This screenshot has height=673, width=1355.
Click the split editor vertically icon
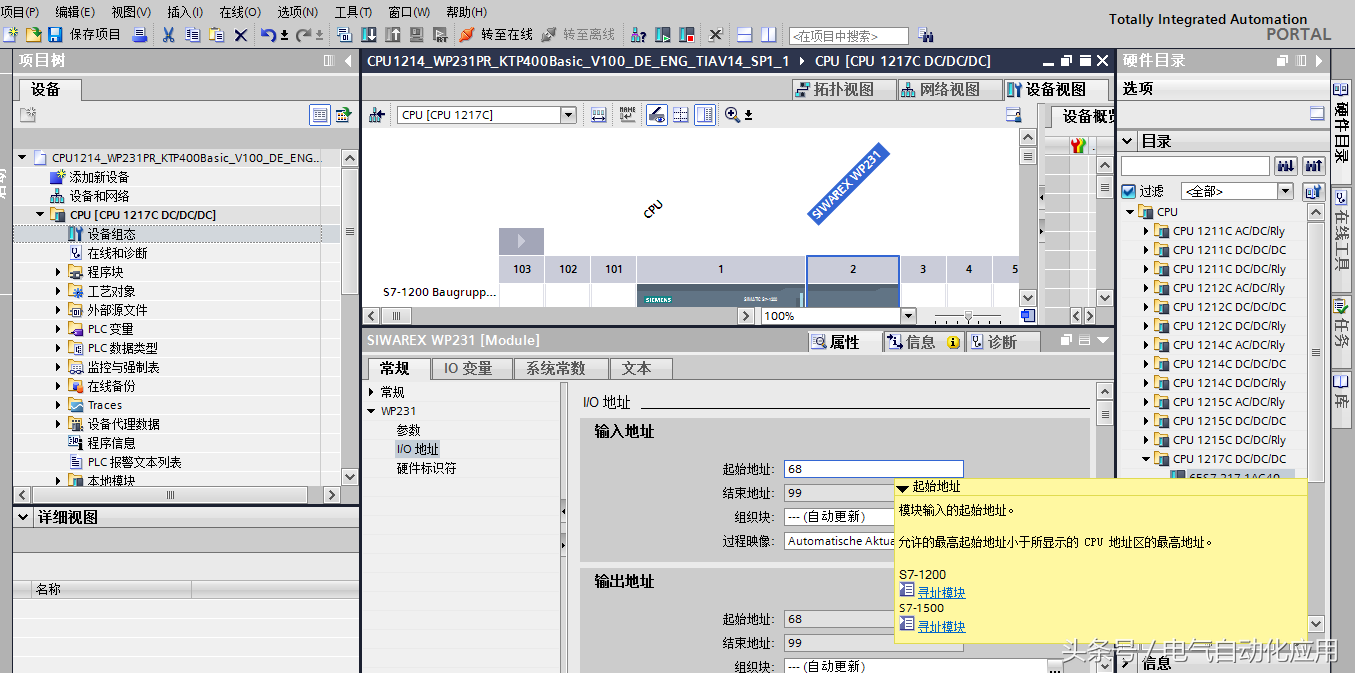coord(768,35)
